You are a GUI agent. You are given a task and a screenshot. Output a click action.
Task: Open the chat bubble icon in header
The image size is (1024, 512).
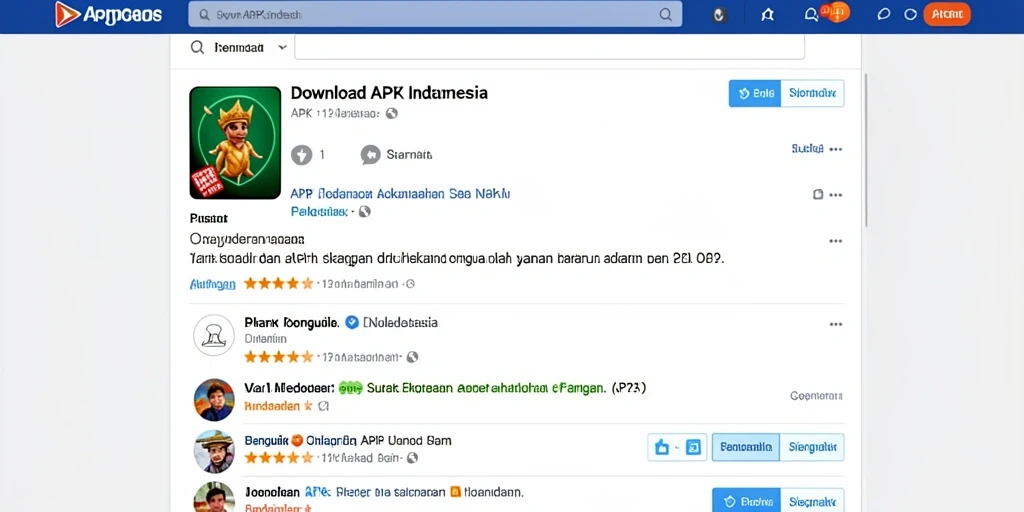[x=884, y=14]
